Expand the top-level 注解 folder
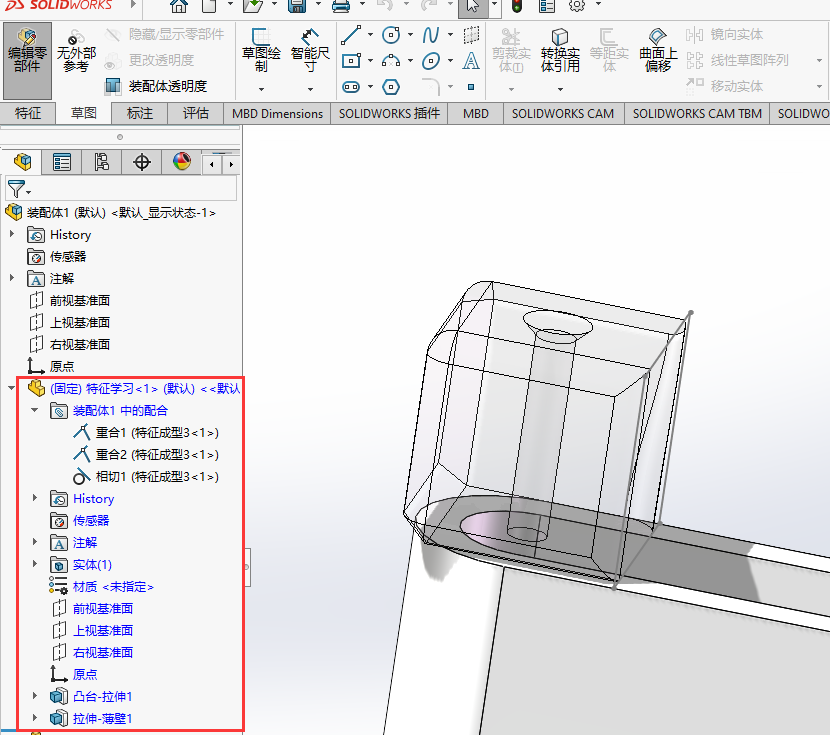The image size is (830, 735). [x=12, y=277]
